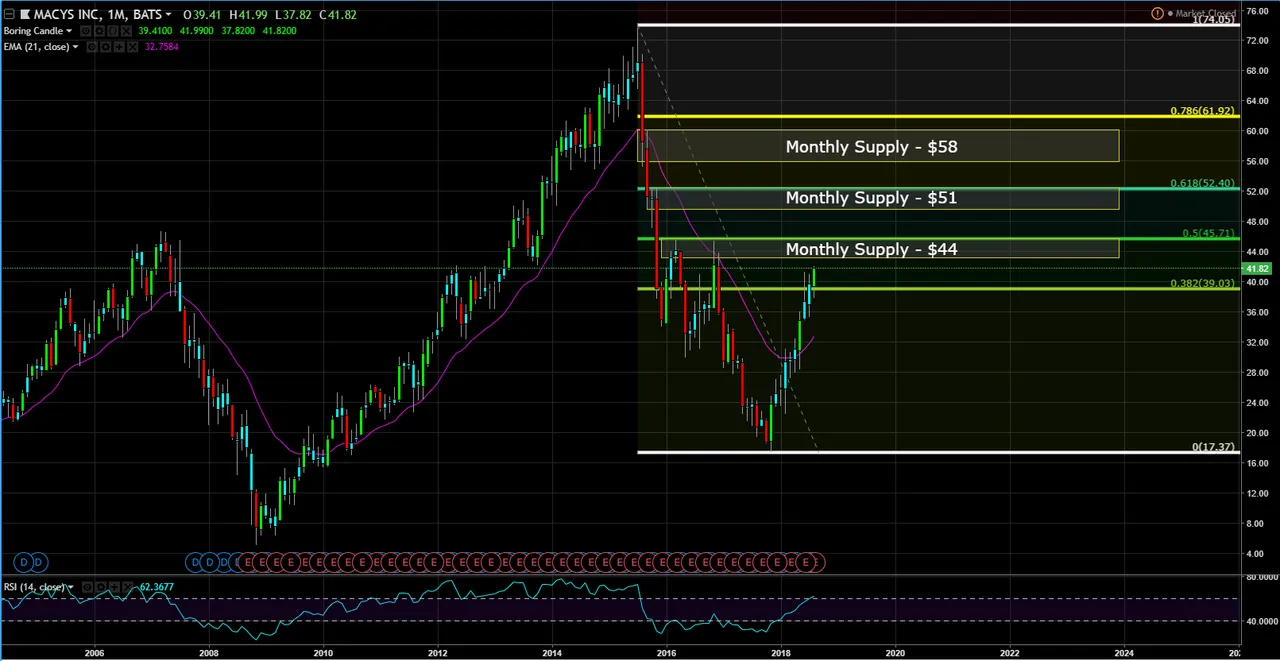Remove RSI indicator with X icon

(x=127, y=587)
